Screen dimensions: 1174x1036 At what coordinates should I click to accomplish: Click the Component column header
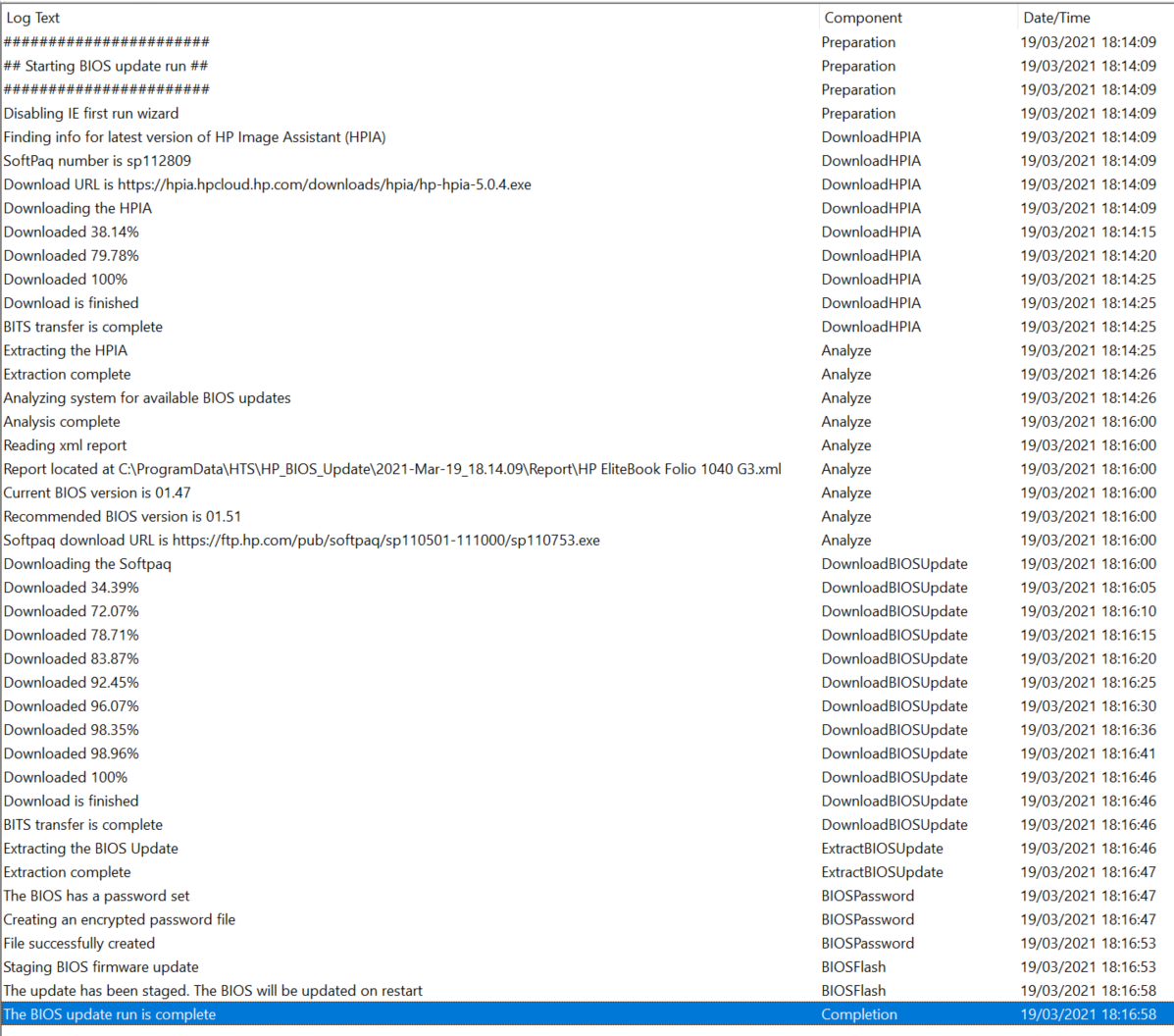863,18
